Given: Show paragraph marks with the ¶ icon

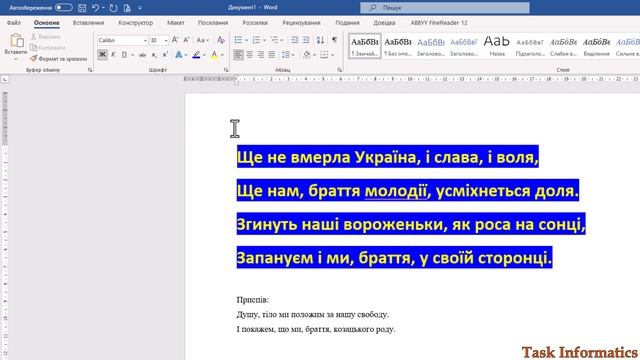Looking at the screenshot, I should tap(334, 40).
